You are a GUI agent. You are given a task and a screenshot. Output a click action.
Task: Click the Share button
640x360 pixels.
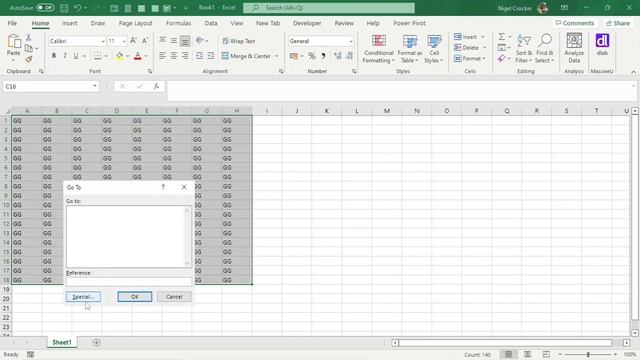coord(618,23)
